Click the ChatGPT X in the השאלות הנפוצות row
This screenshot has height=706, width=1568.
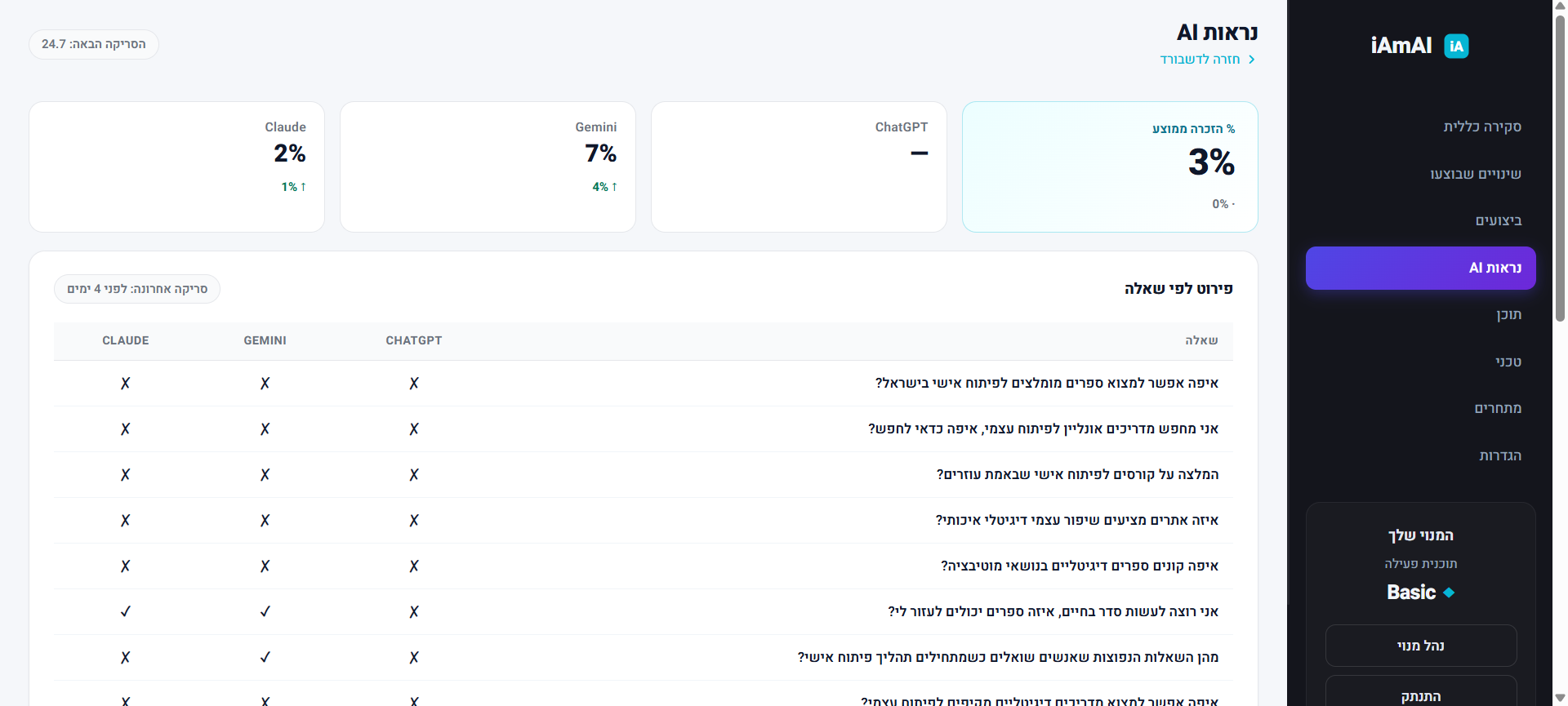[x=414, y=657]
